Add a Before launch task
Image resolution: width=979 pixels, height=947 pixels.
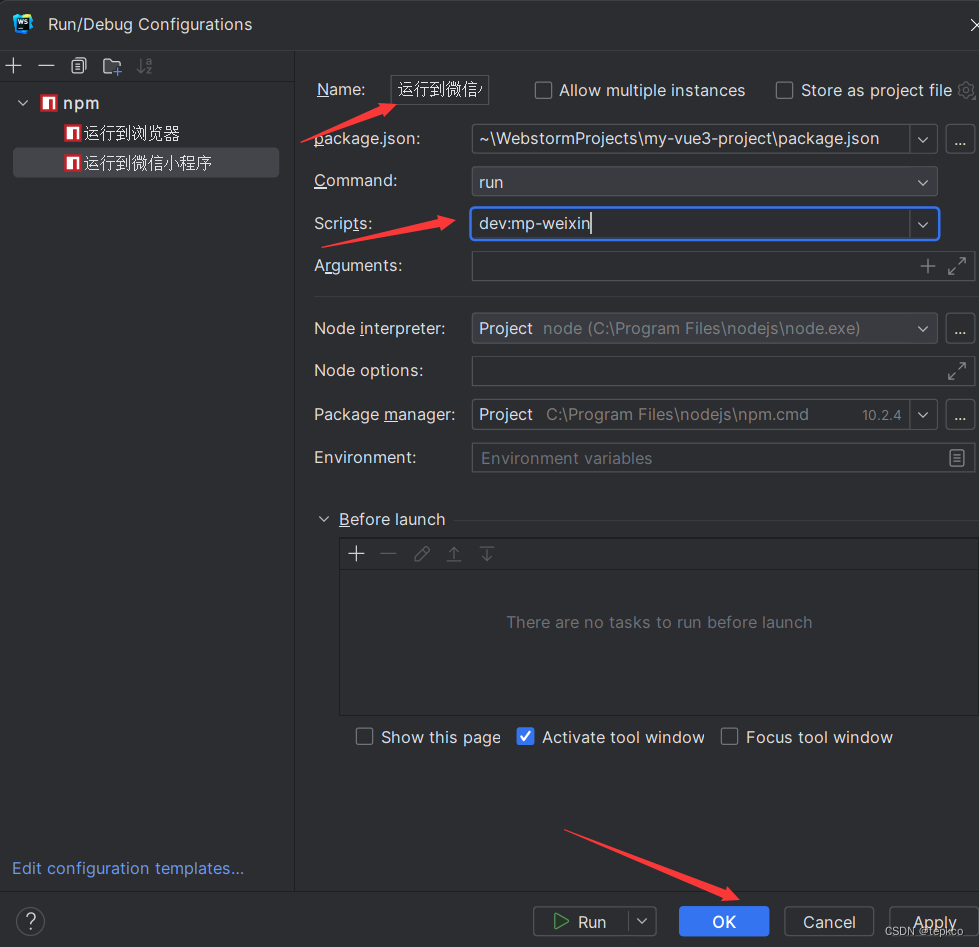click(x=357, y=554)
